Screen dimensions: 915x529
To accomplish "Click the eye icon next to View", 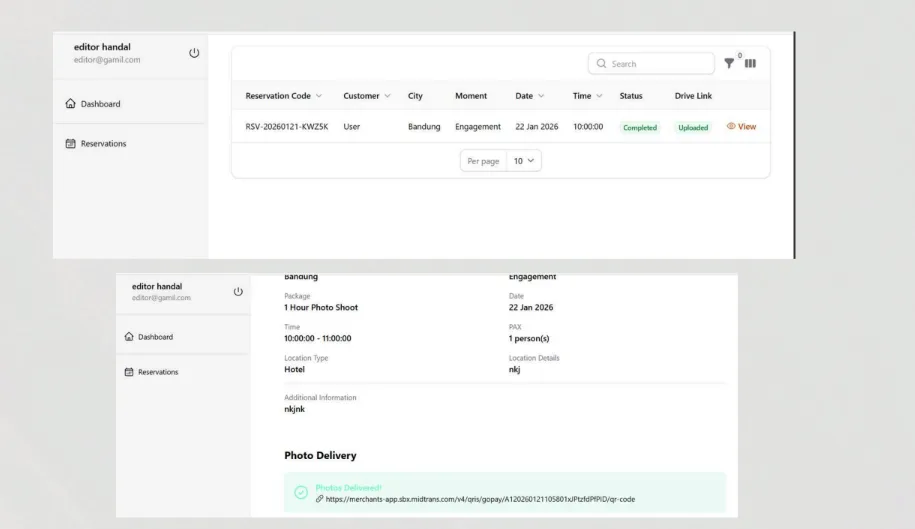I will tap(731, 126).
